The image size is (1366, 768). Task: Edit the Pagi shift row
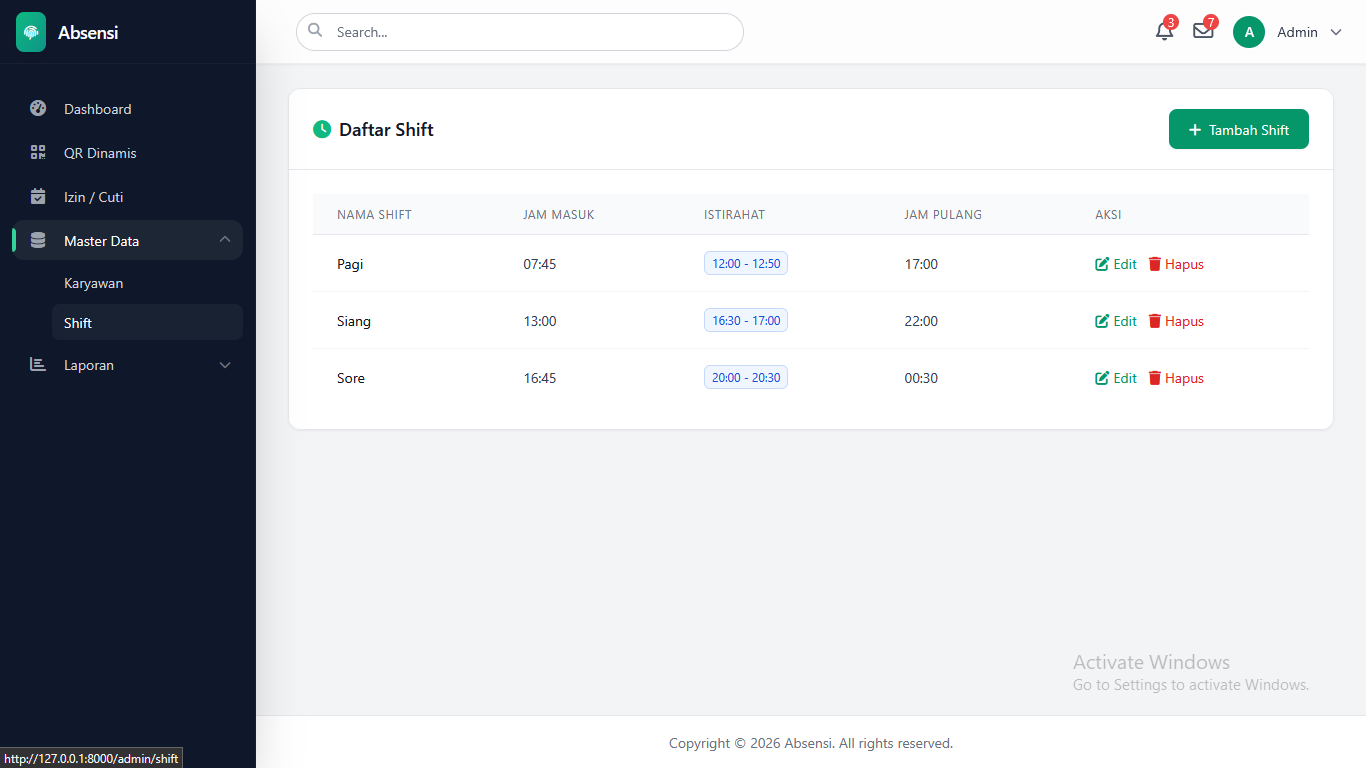[1116, 264]
